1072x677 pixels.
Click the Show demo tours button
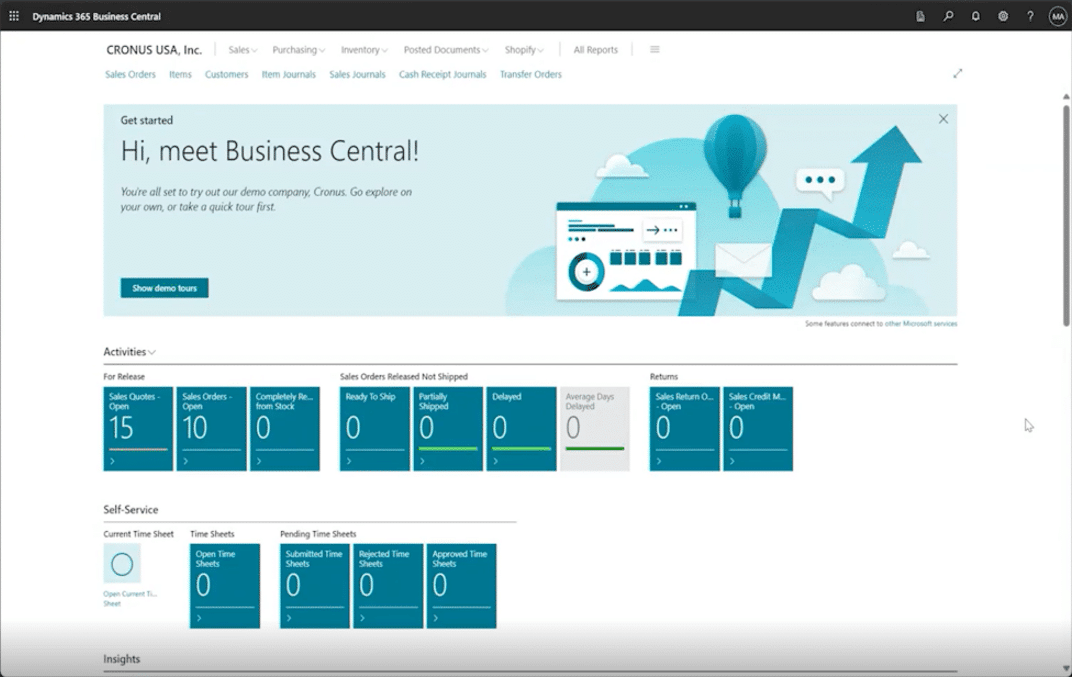(164, 288)
